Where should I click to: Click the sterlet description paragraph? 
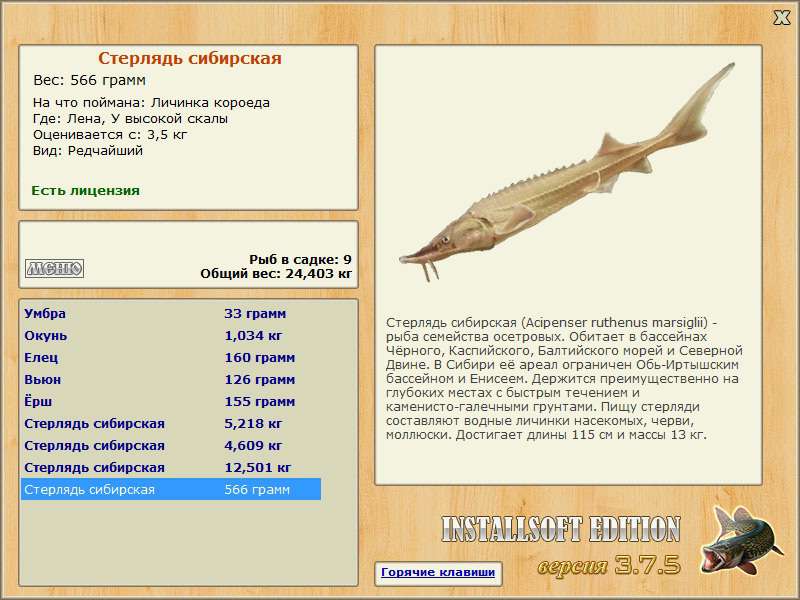point(564,379)
